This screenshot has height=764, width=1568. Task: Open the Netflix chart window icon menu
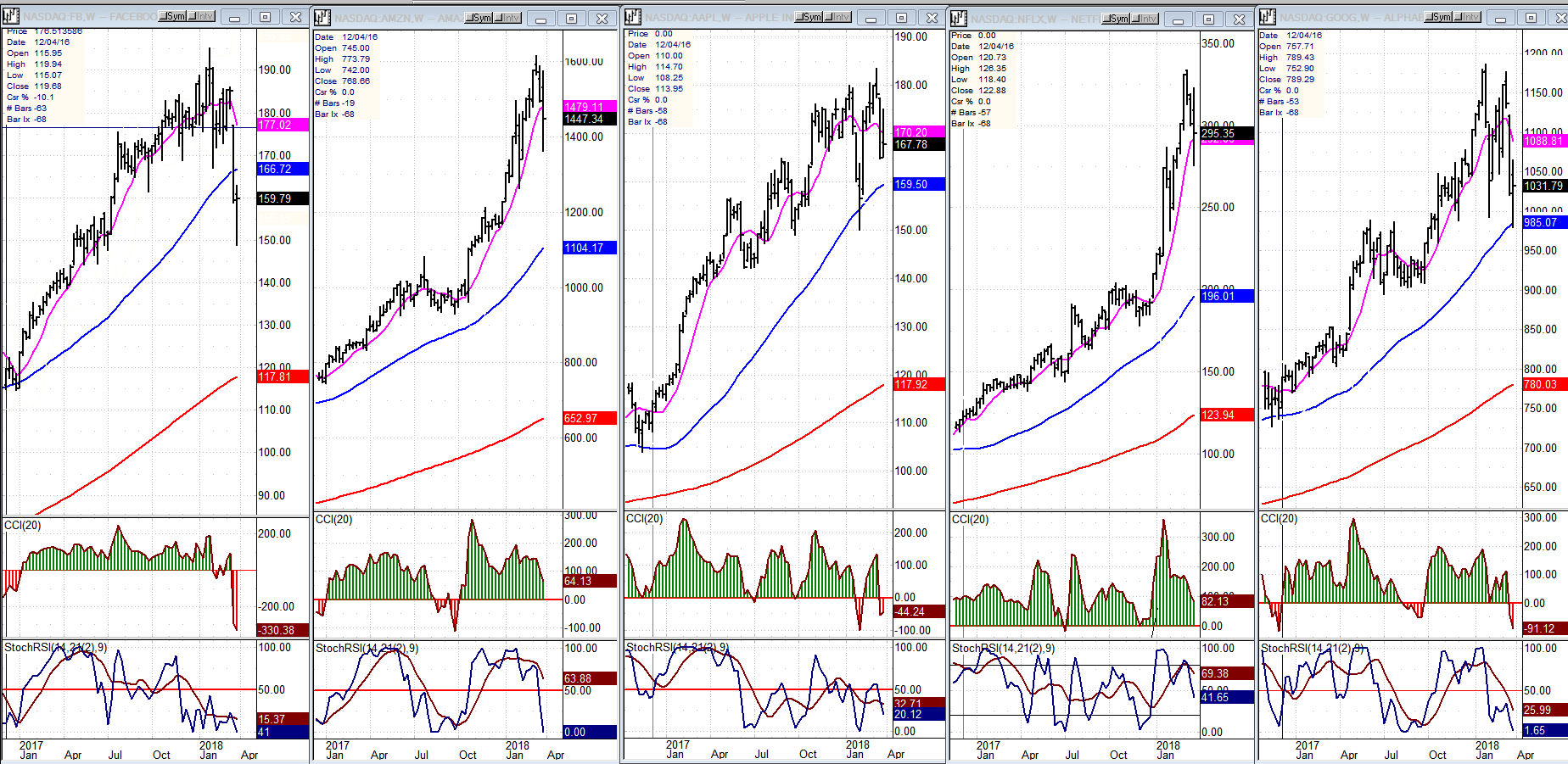959,19
